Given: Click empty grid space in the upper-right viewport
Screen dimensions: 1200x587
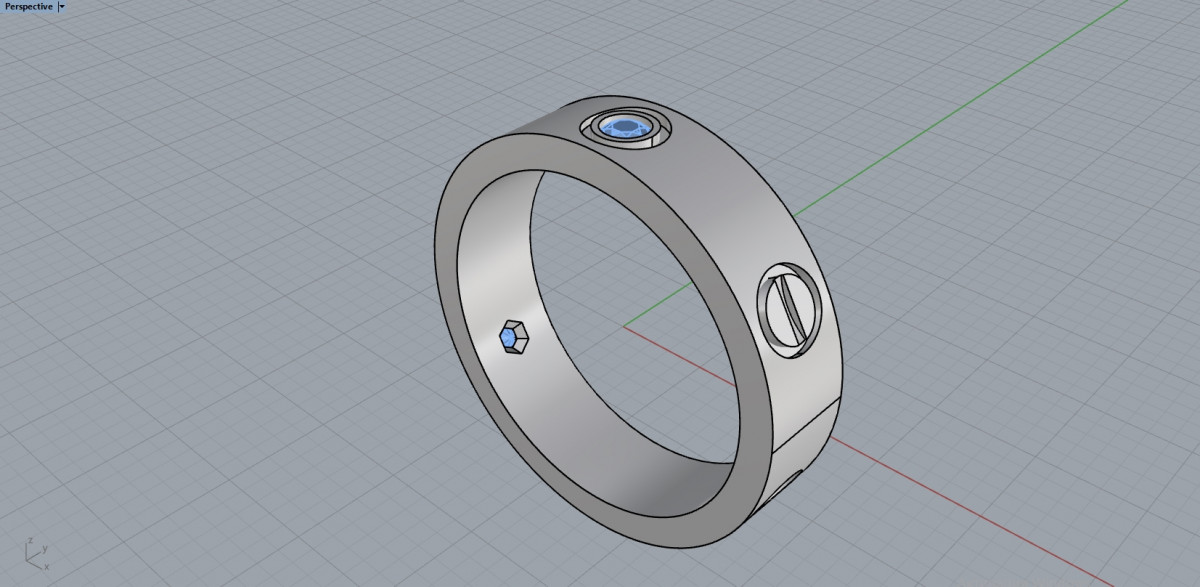Looking at the screenshot, I should tap(1050, 200).
